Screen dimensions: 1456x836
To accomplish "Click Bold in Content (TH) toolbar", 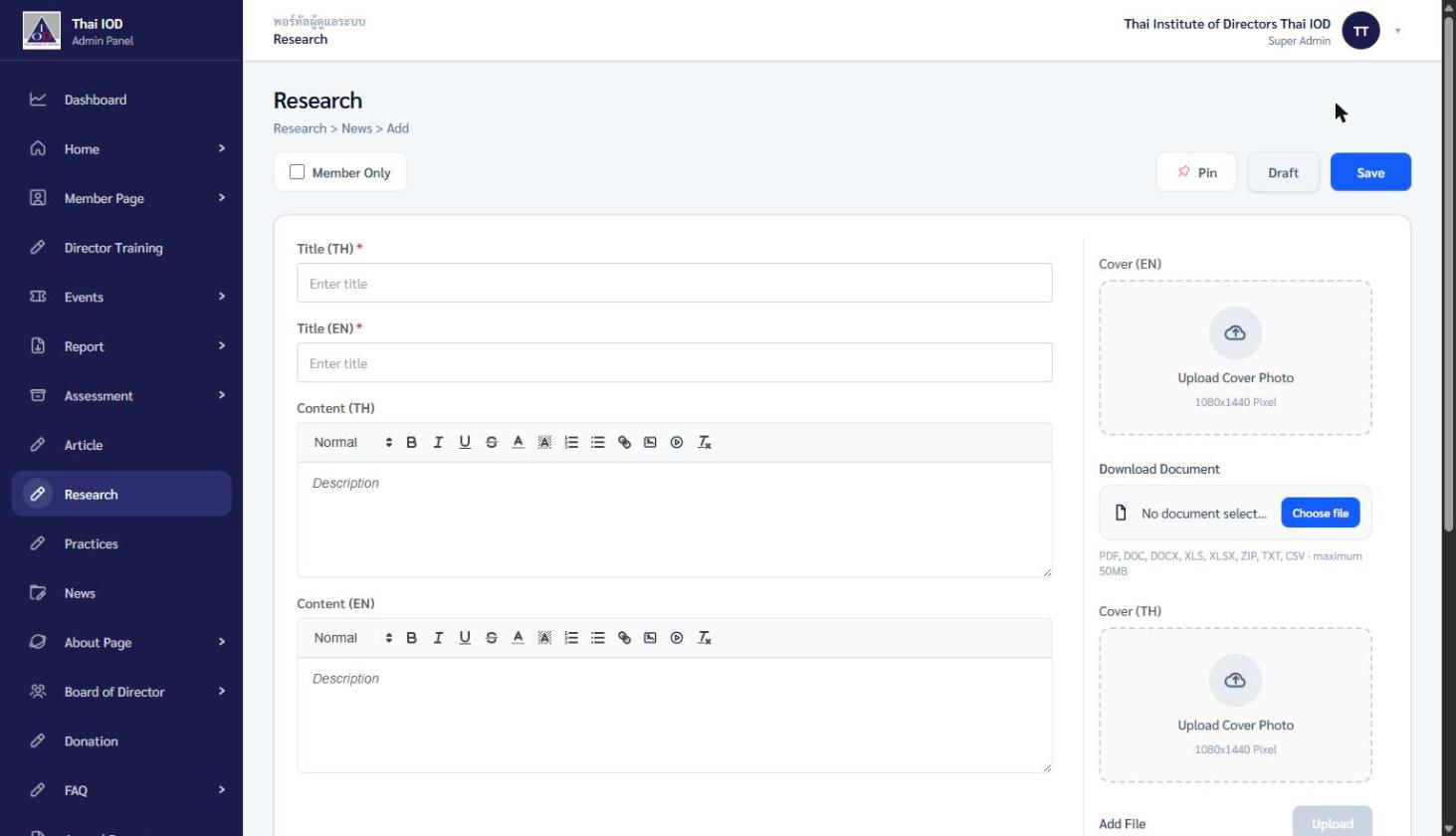I will tap(411, 442).
